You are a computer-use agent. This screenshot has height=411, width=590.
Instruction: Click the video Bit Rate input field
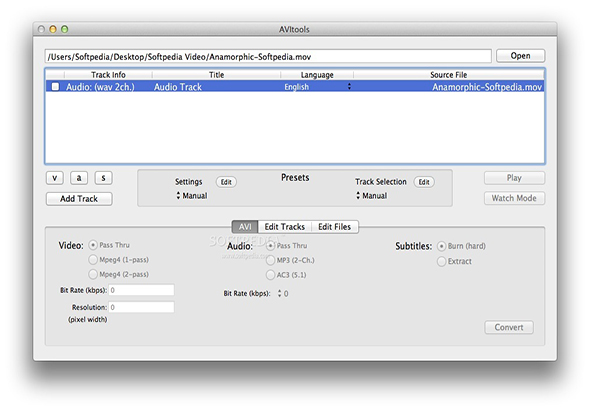[141, 290]
